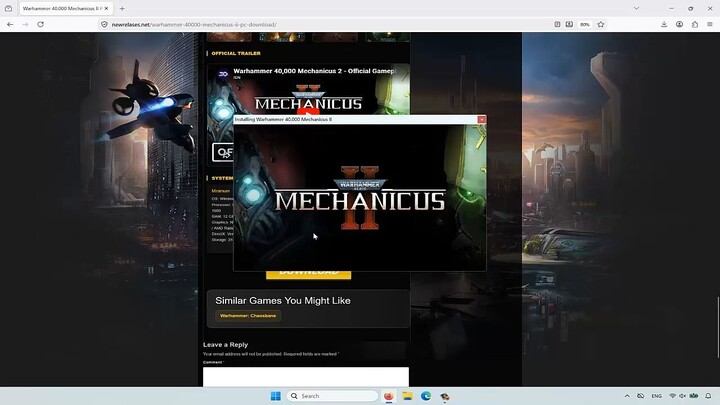Click the Similar Games You Might Like heading

[283, 300]
